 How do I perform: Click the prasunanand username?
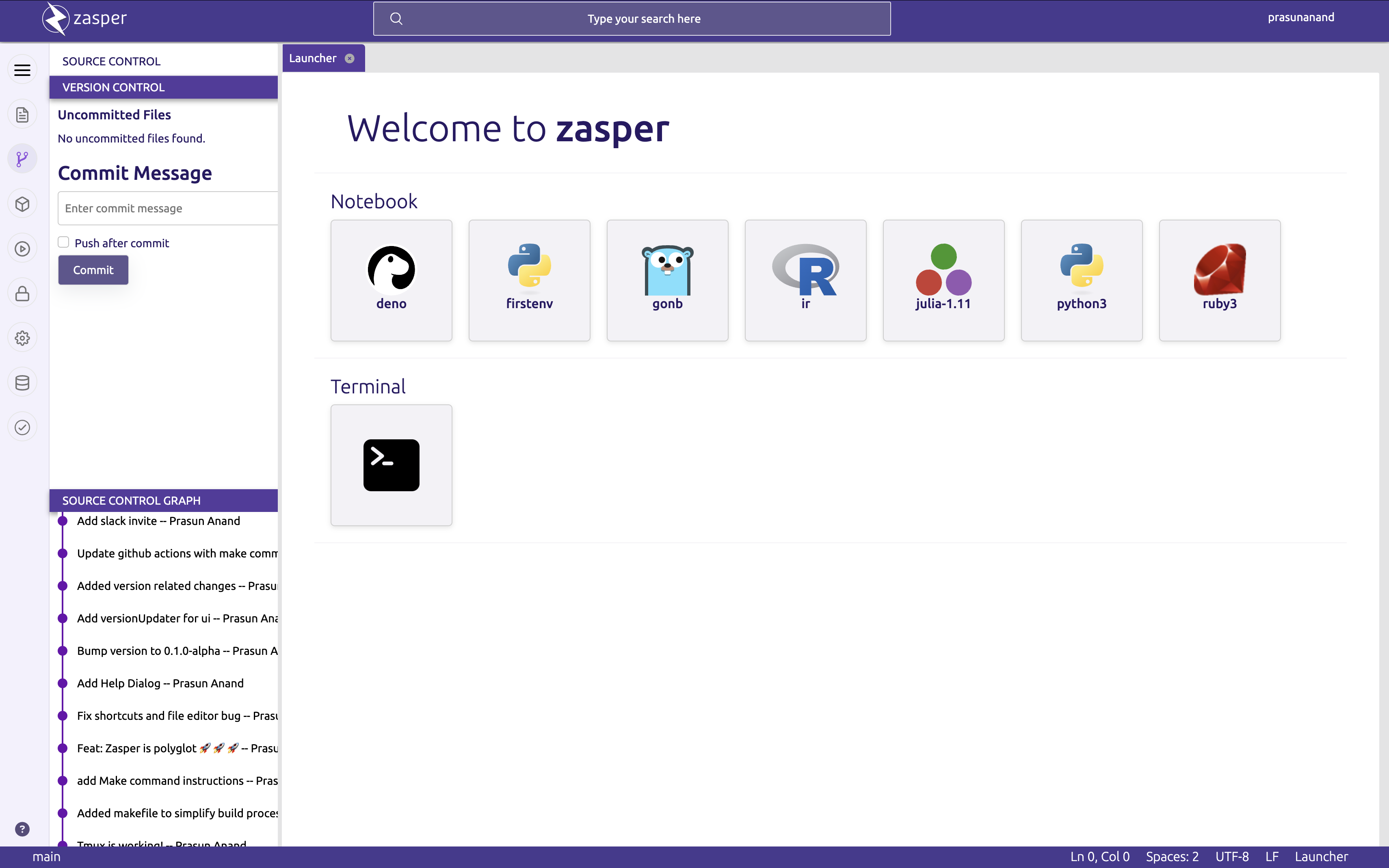point(1300,17)
